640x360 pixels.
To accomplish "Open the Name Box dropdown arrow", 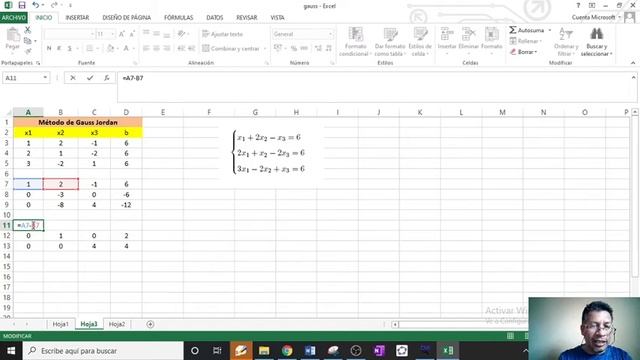I will (x=45, y=78).
